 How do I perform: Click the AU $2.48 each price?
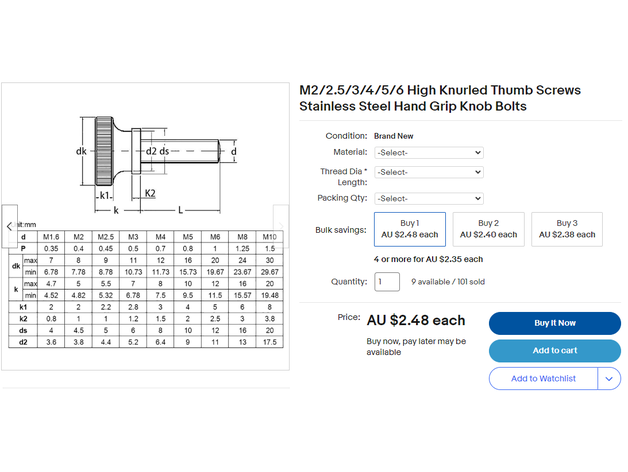tap(415, 321)
